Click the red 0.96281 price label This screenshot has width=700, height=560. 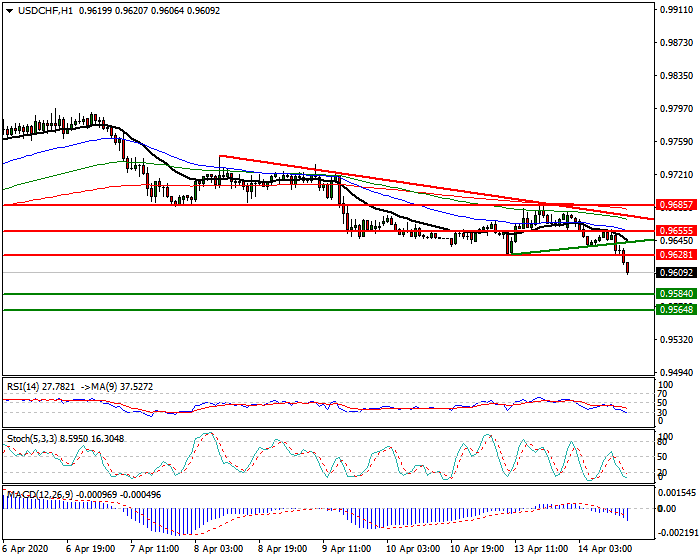(x=676, y=255)
